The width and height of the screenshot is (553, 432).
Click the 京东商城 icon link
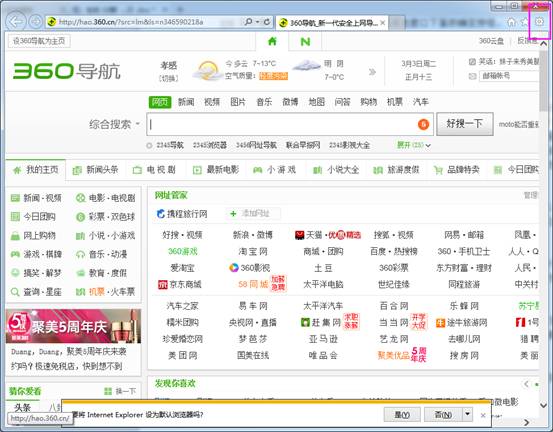pyautogui.click(x=163, y=284)
